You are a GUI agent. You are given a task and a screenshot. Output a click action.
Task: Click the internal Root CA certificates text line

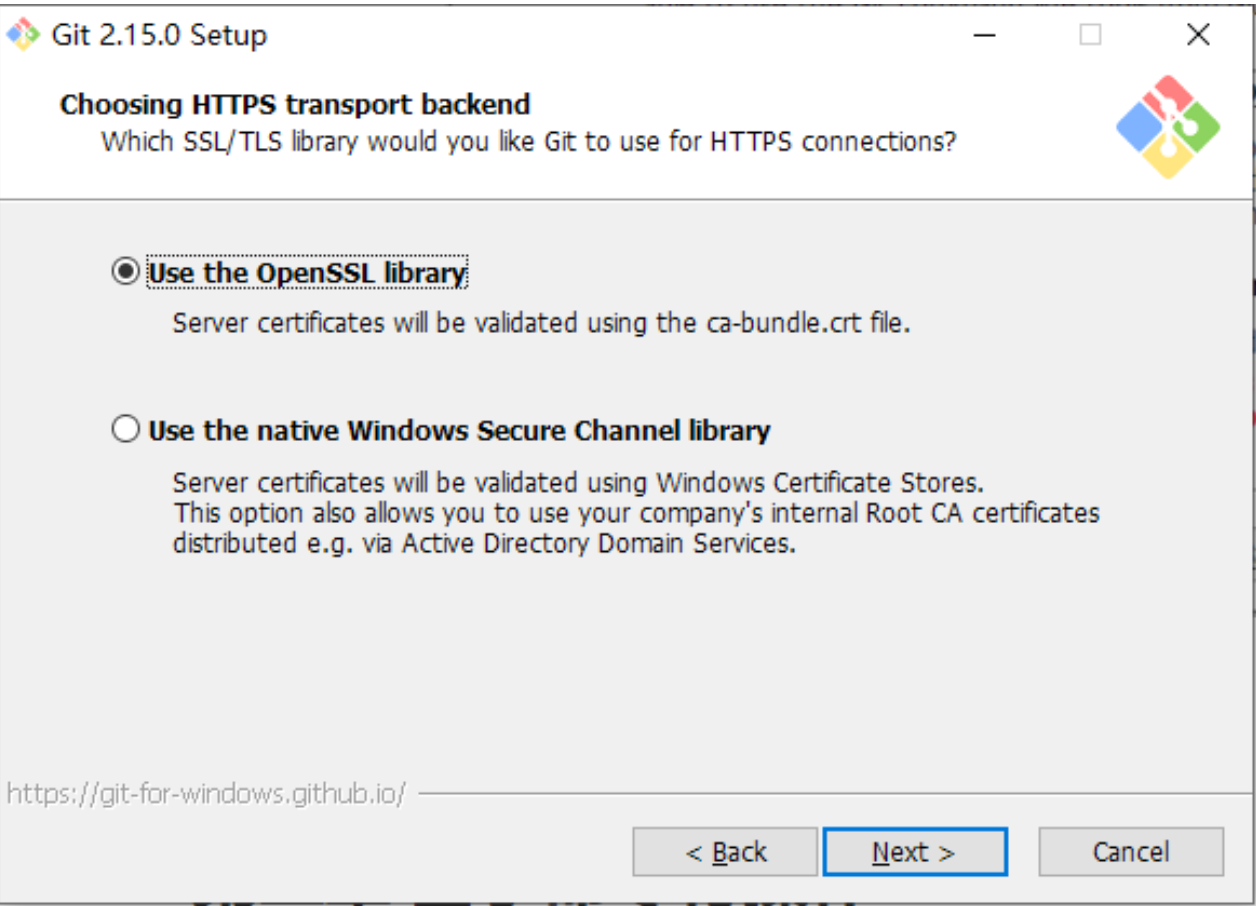click(x=636, y=513)
